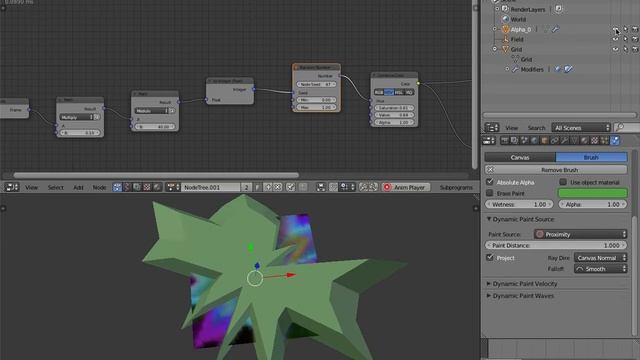Collapse the Alpha_0 tree item
The width and height of the screenshot is (640, 360).
pyautogui.click(x=495, y=29)
